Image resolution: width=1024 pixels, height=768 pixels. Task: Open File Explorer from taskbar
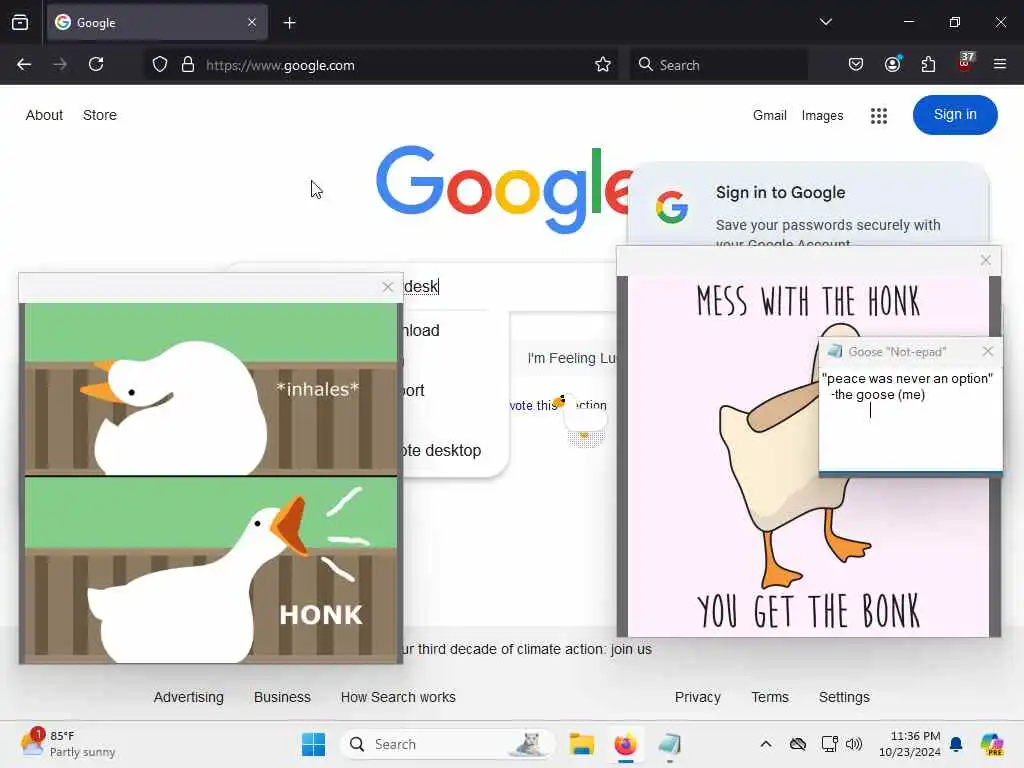pos(581,744)
